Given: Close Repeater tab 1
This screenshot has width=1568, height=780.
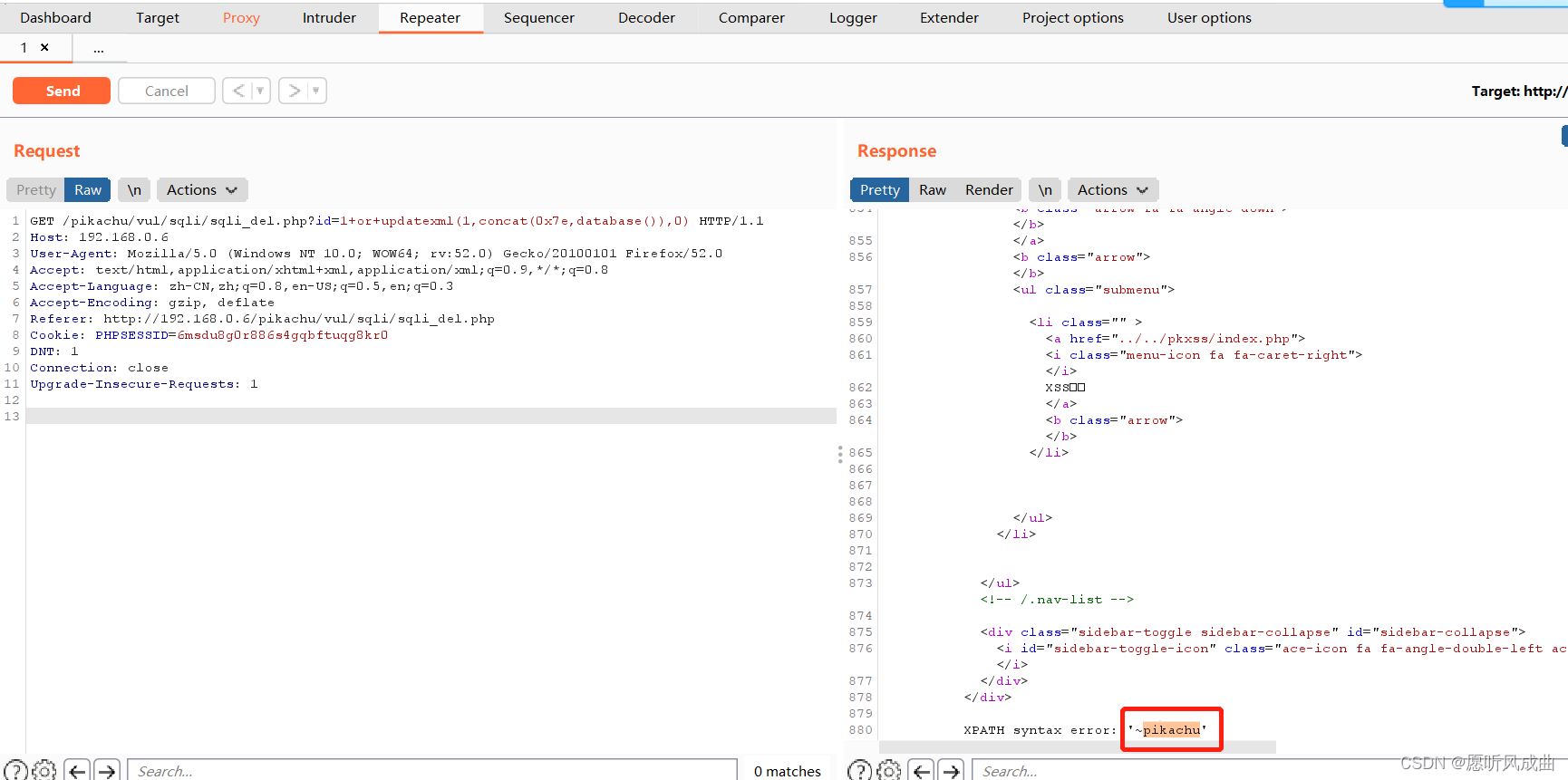Looking at the screenshot, I should coord(44,47).
